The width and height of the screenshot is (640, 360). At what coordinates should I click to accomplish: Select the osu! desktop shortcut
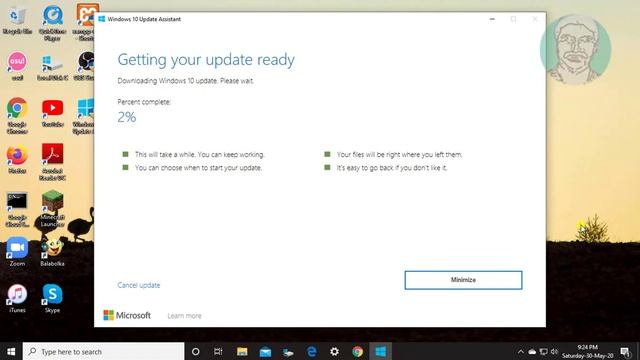click(x=17, y=65)
